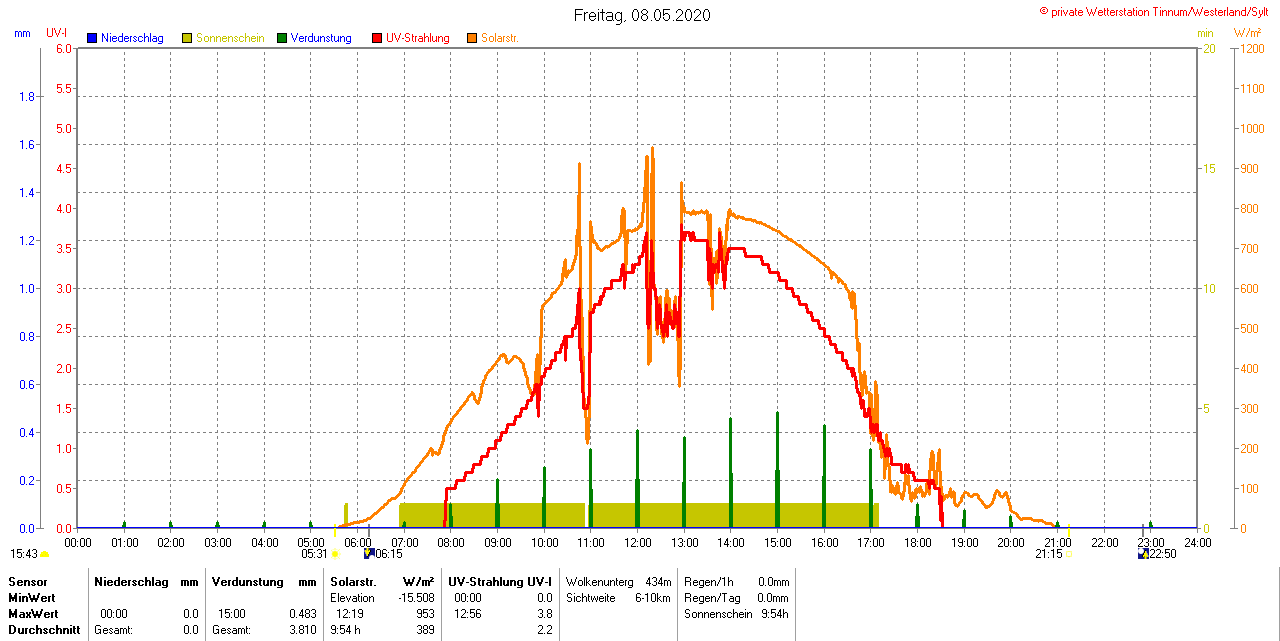Click the sunrise icon beside 05:31

(x=335, y=554)
